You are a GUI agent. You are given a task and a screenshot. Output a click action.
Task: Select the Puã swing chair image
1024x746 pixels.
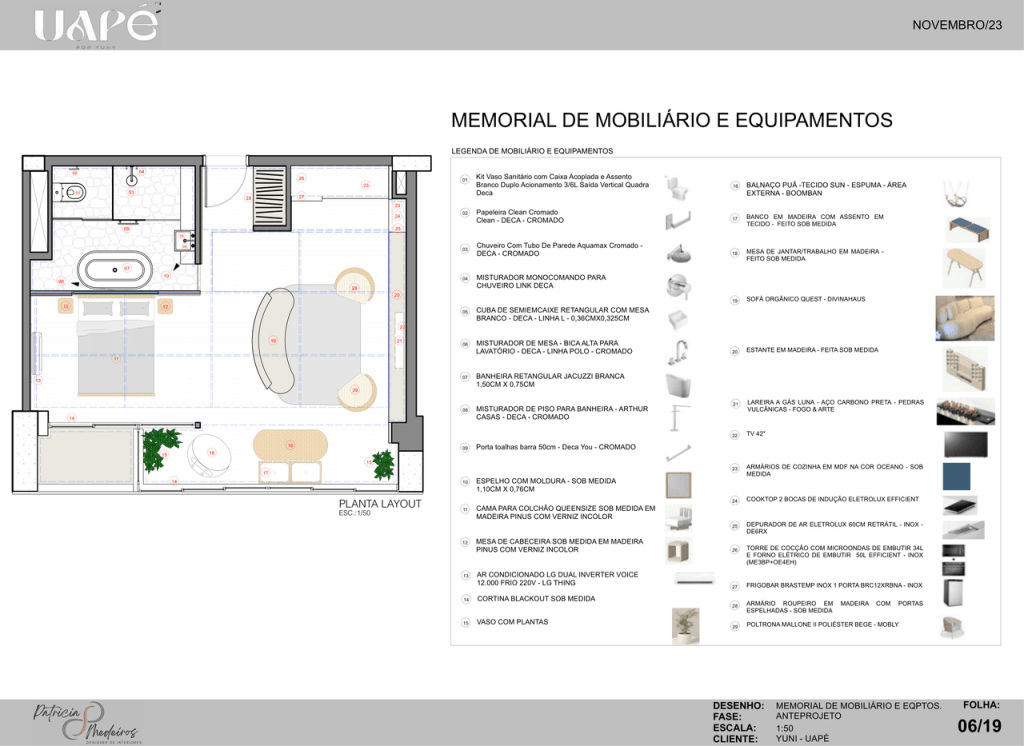(x=956, y=193)
